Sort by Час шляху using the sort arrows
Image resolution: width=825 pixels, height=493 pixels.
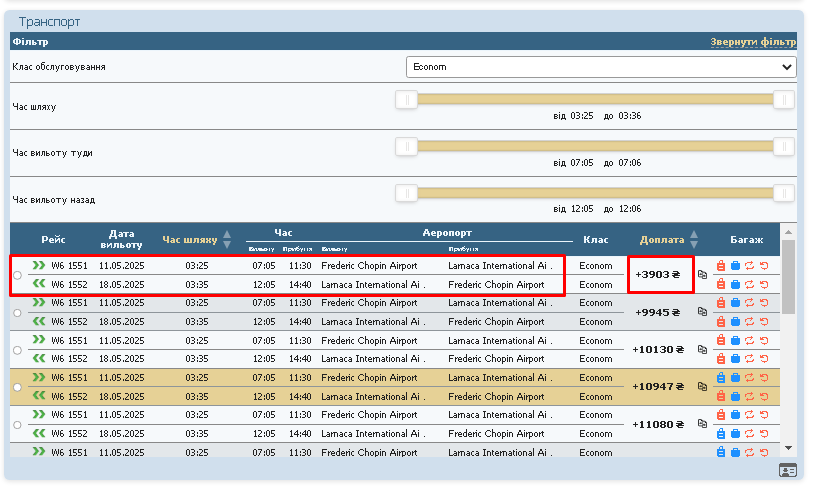point(227,240)
